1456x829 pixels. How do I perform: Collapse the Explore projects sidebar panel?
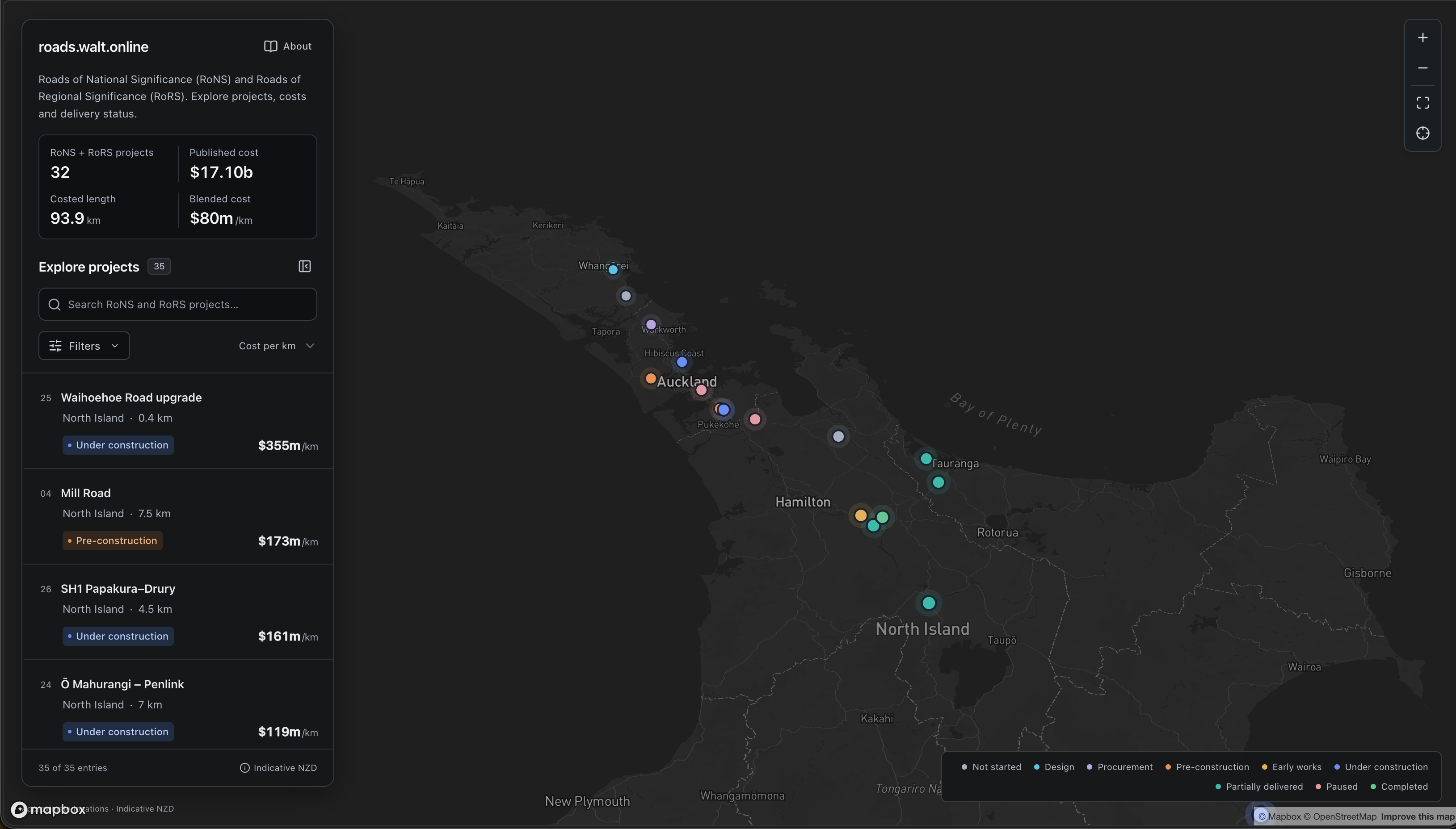(x=305, y=267)
